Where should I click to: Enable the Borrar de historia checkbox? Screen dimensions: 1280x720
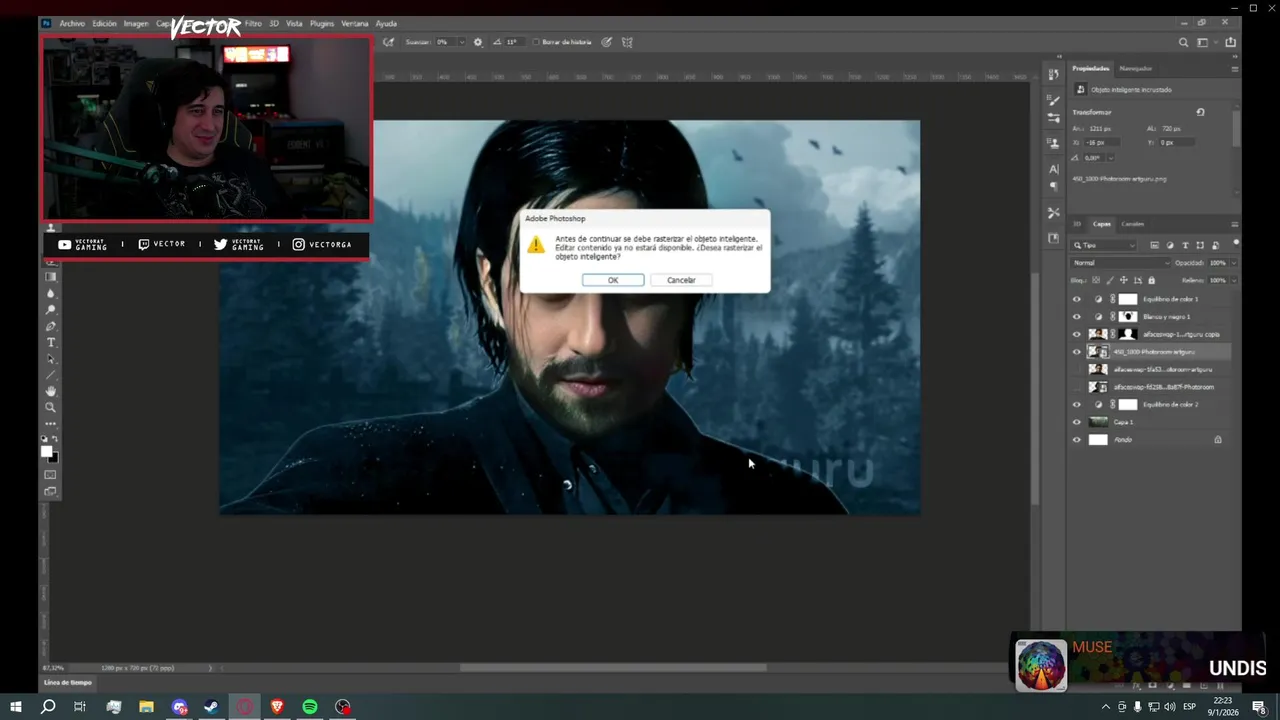536,42
